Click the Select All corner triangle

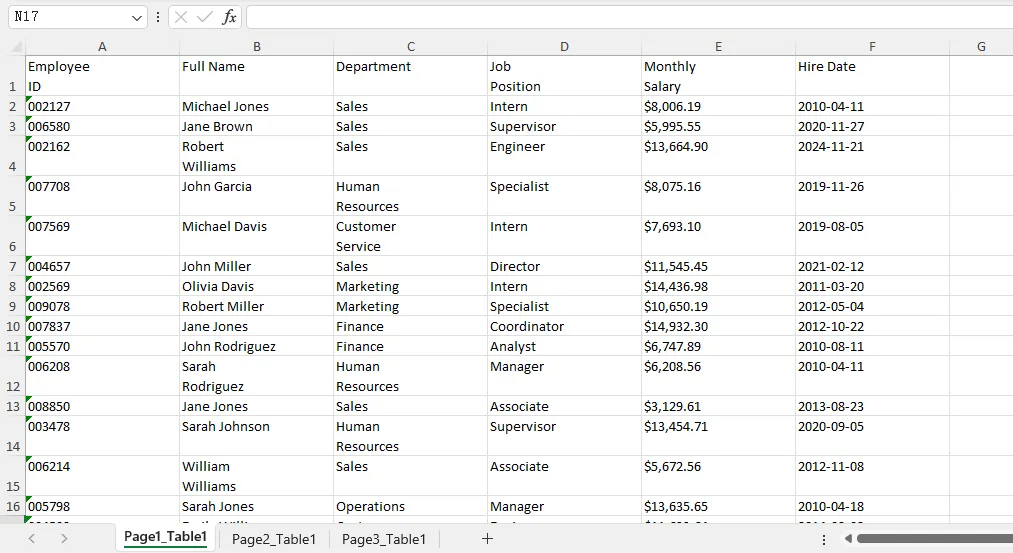coord(16,47)
